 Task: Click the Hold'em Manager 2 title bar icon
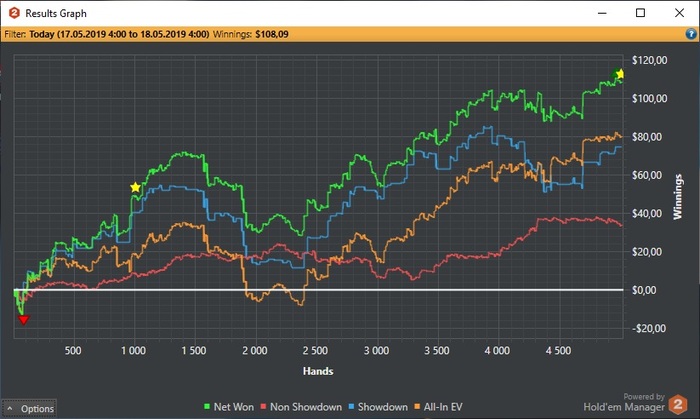point(14,13)
